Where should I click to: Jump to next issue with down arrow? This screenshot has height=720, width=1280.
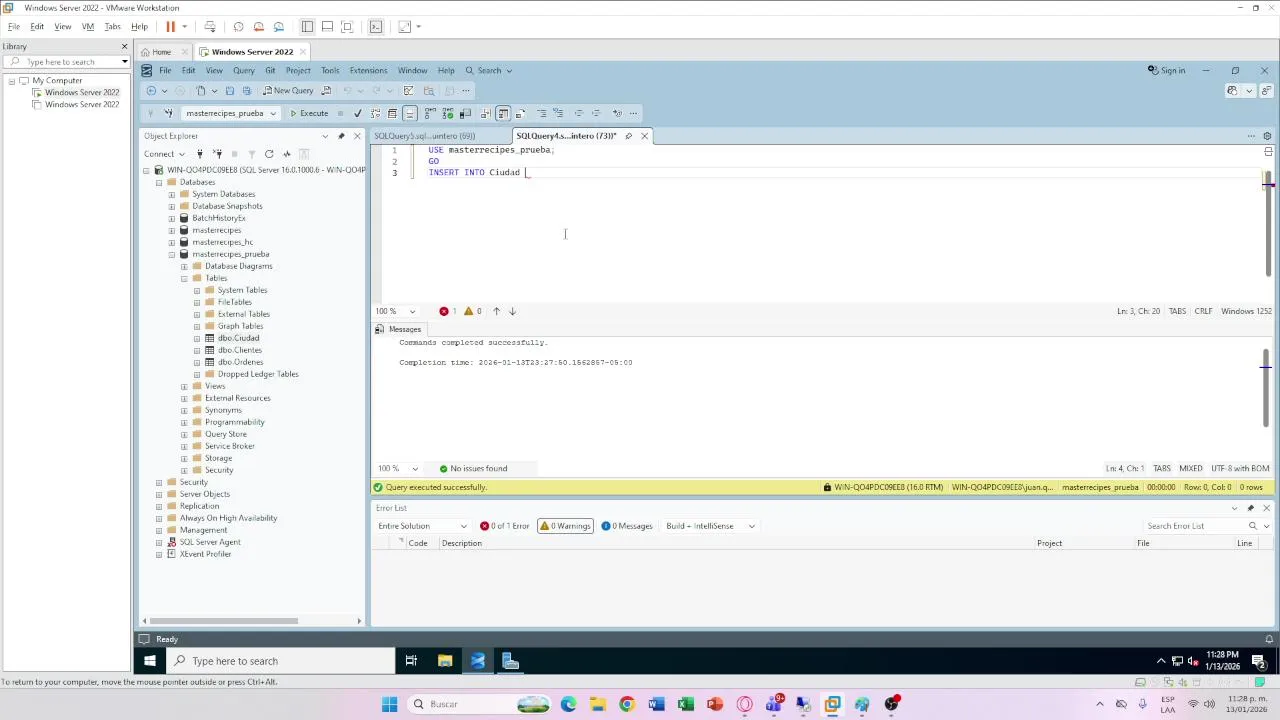(512, 311)
